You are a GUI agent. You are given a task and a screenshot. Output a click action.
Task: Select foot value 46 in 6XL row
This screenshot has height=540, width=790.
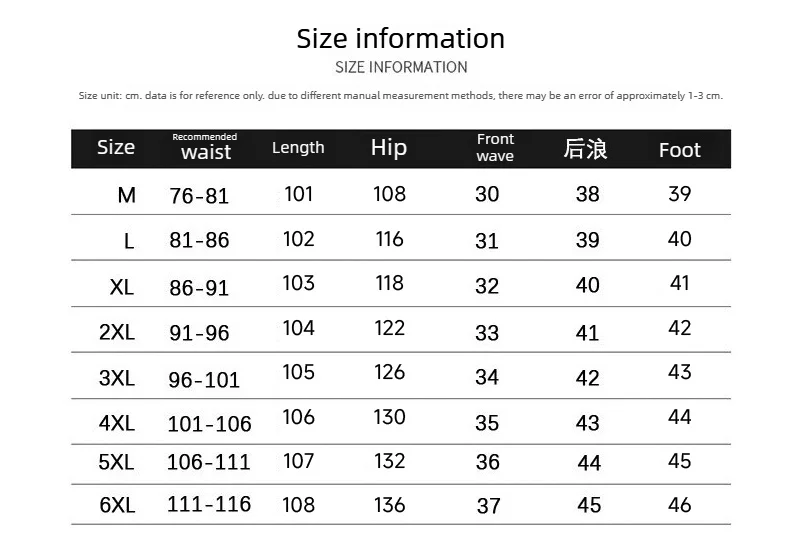point(680,505)
